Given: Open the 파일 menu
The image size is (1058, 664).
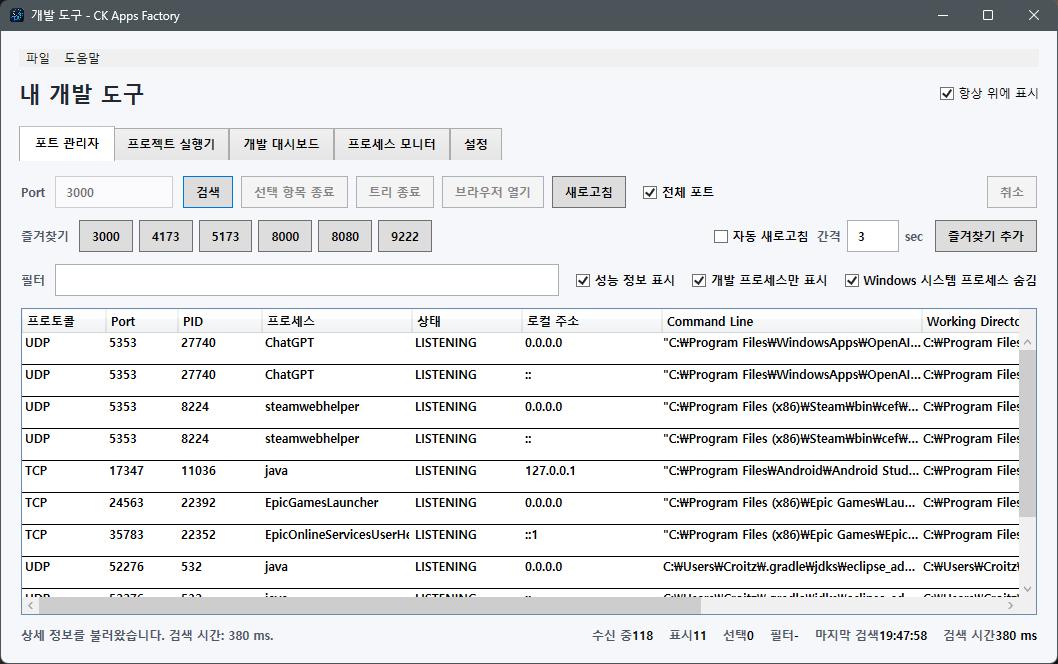Looking at the screenshot, I should click(38, 58).
